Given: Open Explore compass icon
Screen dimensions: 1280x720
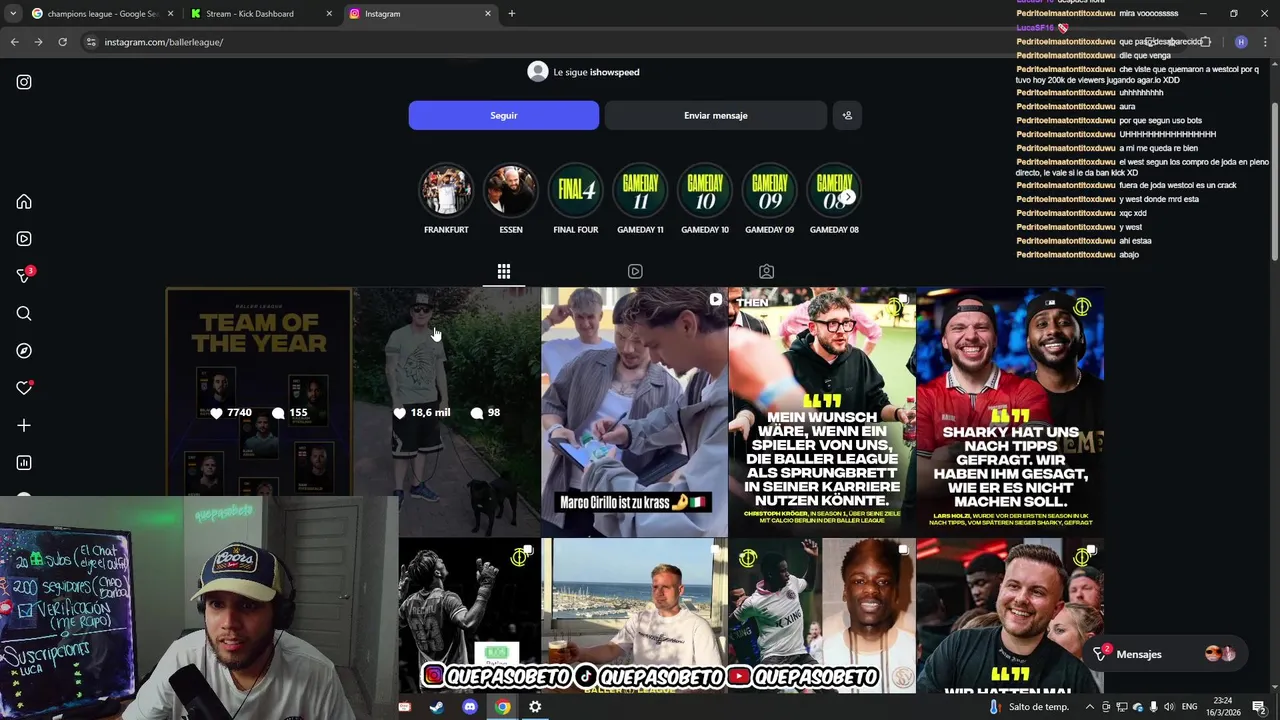Looking at the screenshot, I should [x=24, y=351].
